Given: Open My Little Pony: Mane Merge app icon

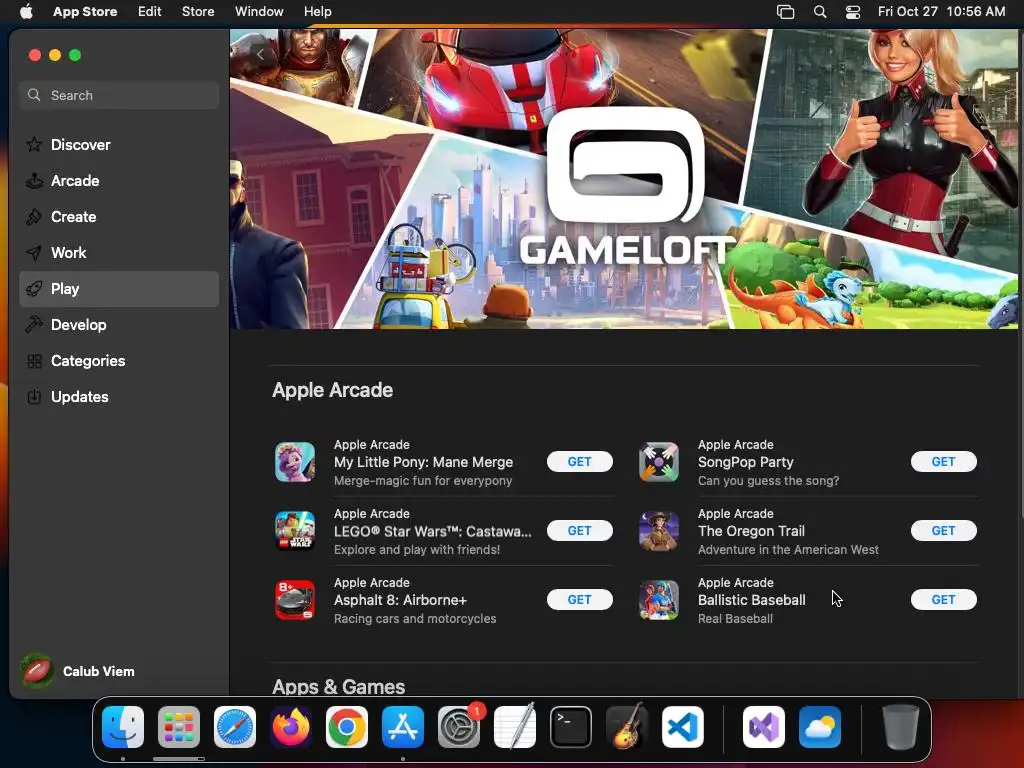Looking at the screenshot, I should click(295, 462).
